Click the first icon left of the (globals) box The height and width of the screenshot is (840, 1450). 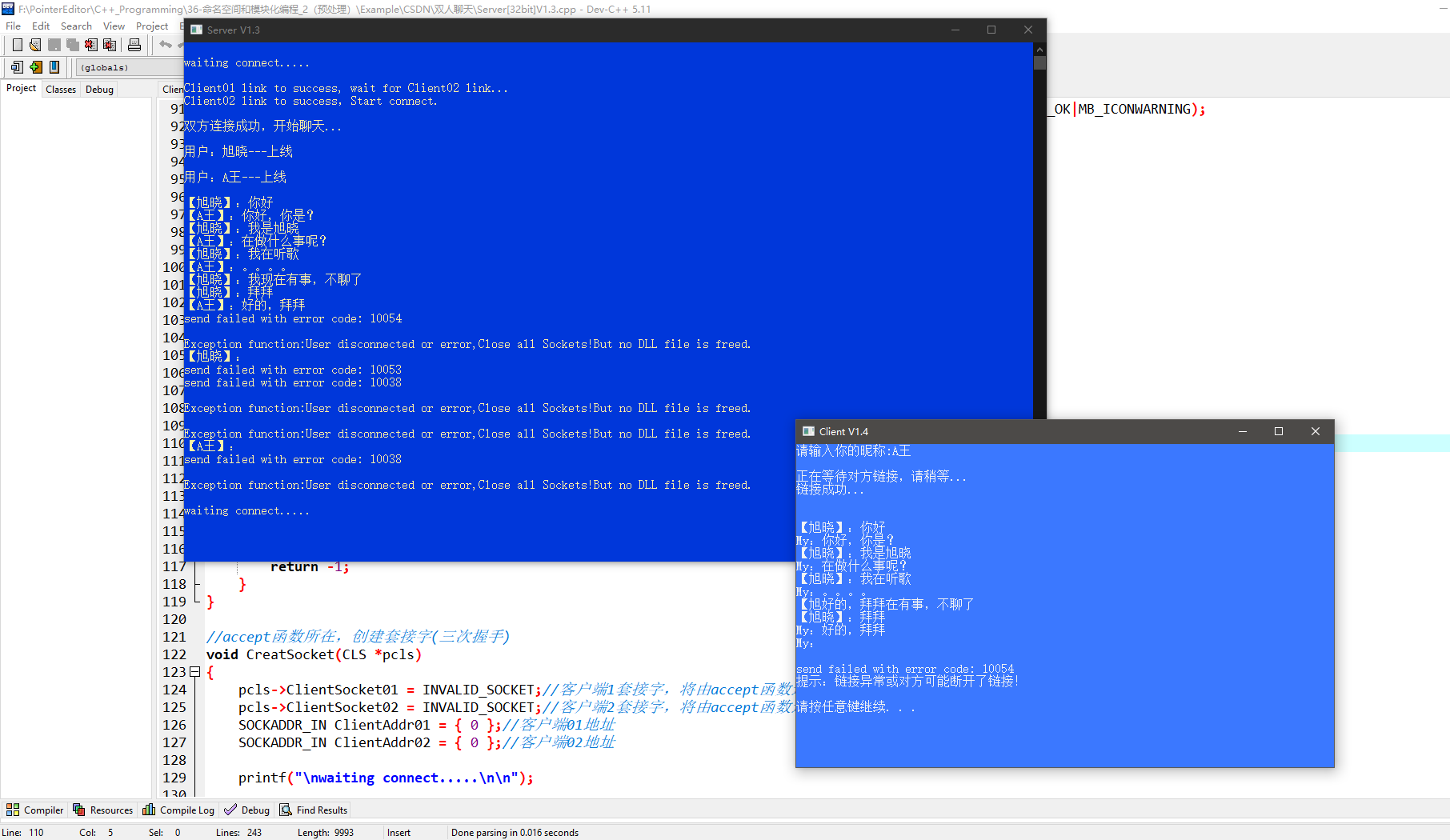pos(17,67)
